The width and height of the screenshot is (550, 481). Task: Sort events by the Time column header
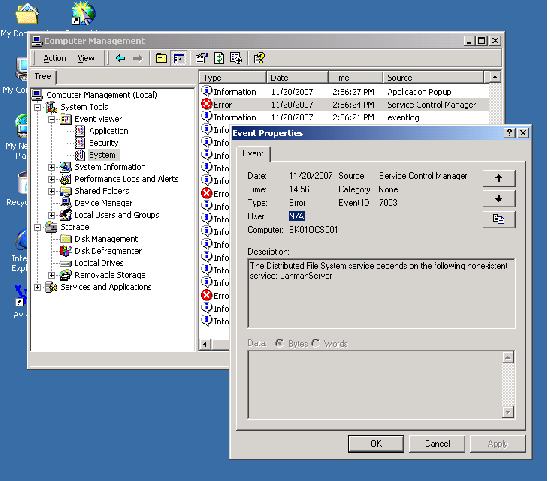click(355, 78)
